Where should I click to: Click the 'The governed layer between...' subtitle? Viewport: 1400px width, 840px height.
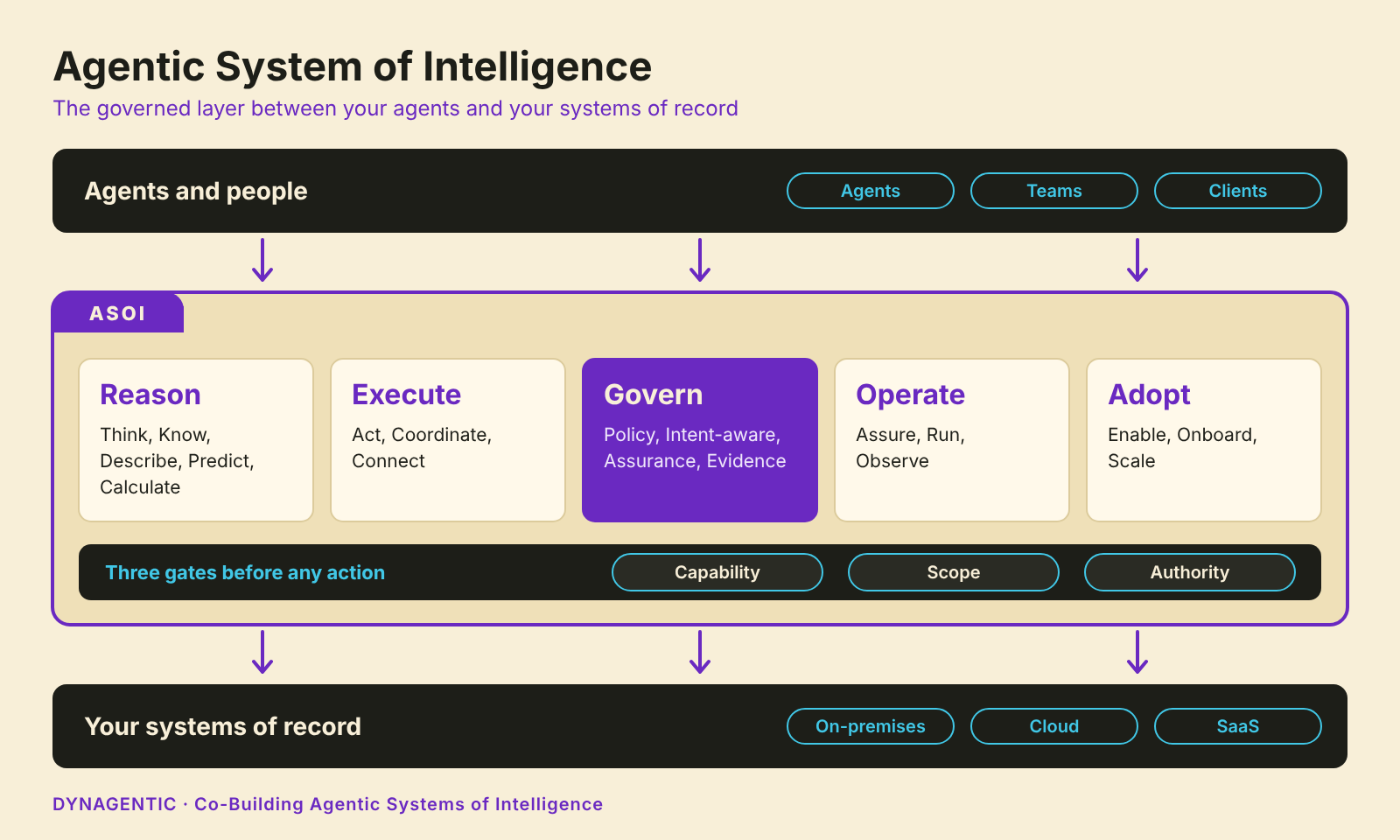[x=395, y=108]
